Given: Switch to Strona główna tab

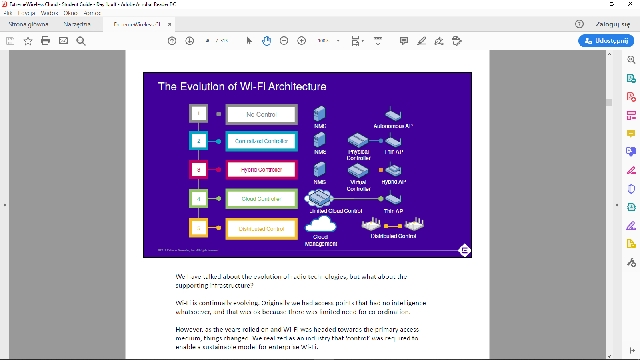Looking at the screenshot, I should (29, 24).
